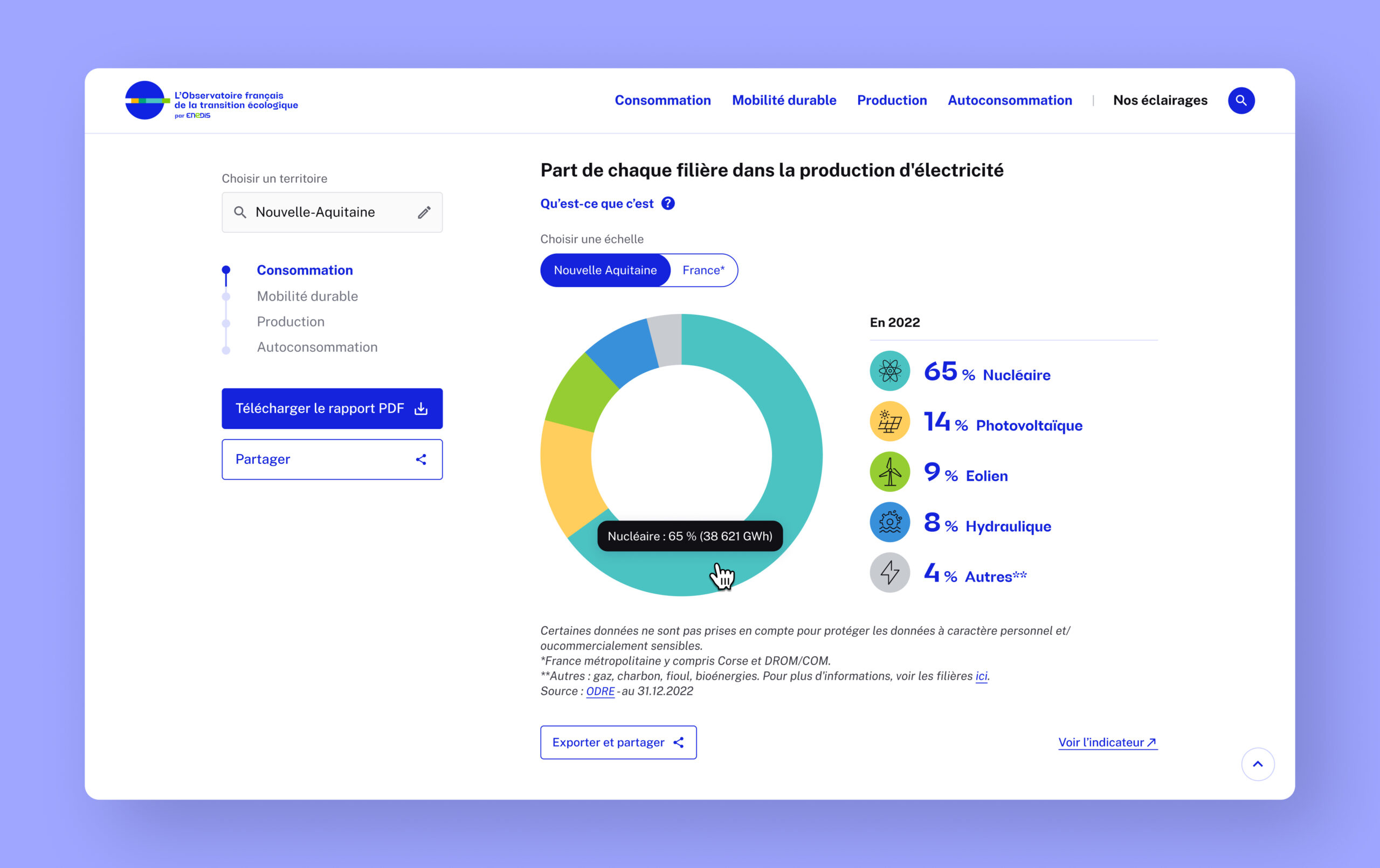Click the pencil icon to edit the territory
Viewport: 1380px width, 868px height.
[424, 212]
